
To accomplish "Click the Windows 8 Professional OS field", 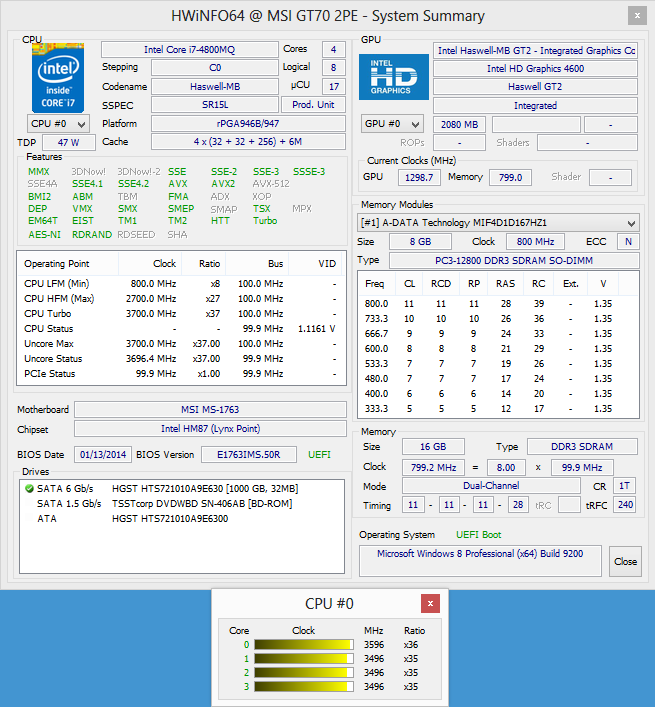I will (x=480, y=560).
